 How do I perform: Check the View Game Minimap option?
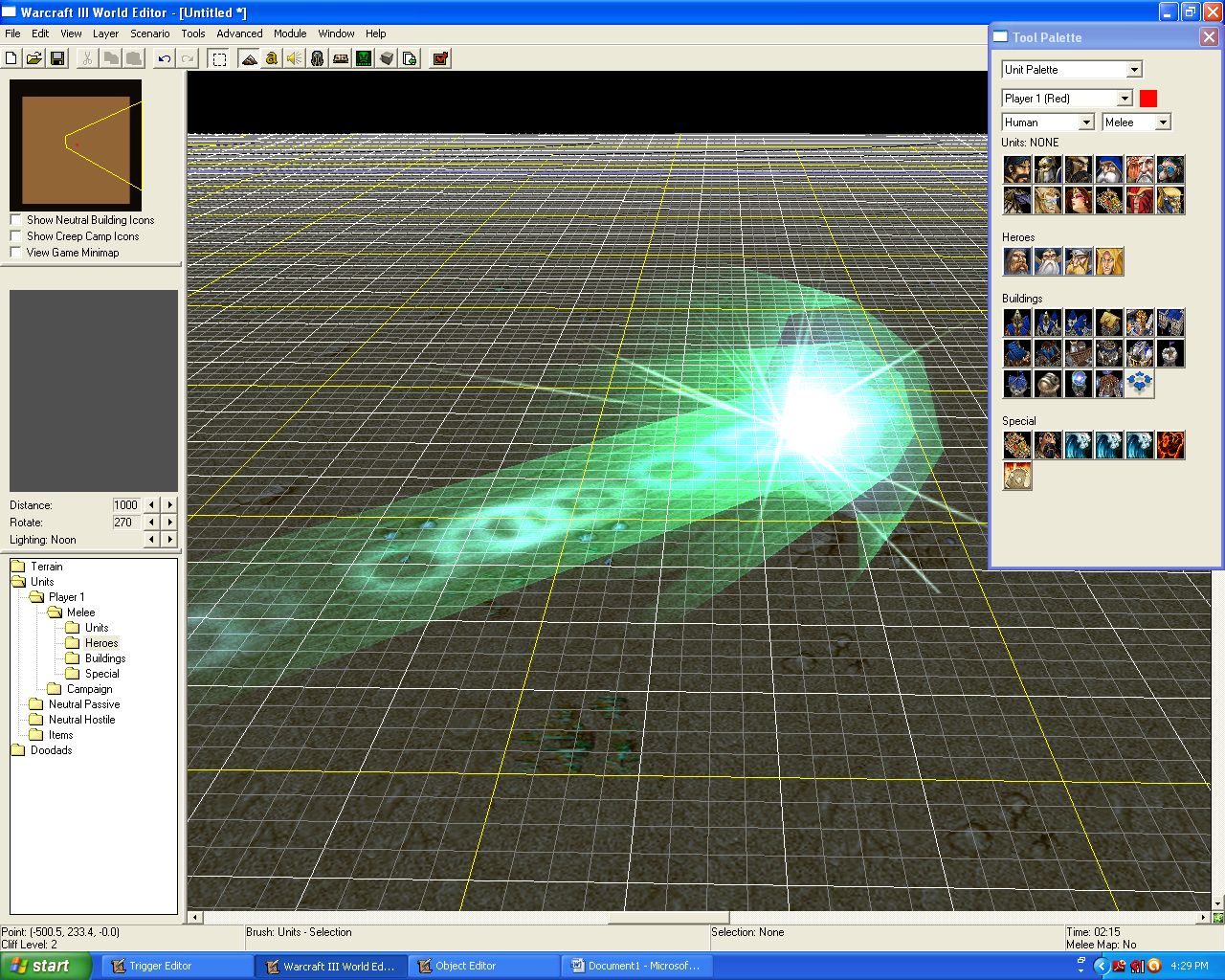tap(15, 252)
